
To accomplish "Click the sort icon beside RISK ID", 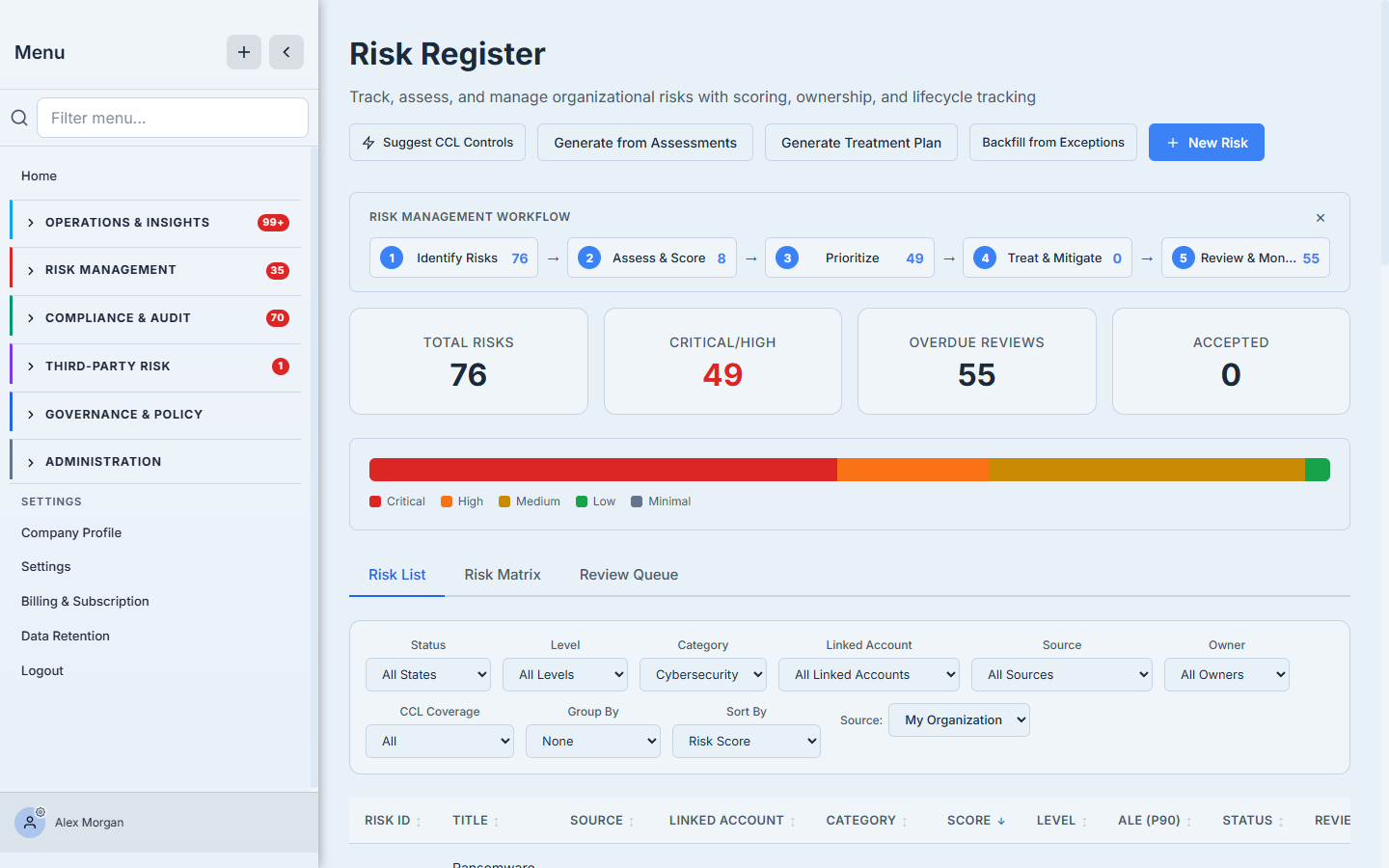I will pos(419,822).
